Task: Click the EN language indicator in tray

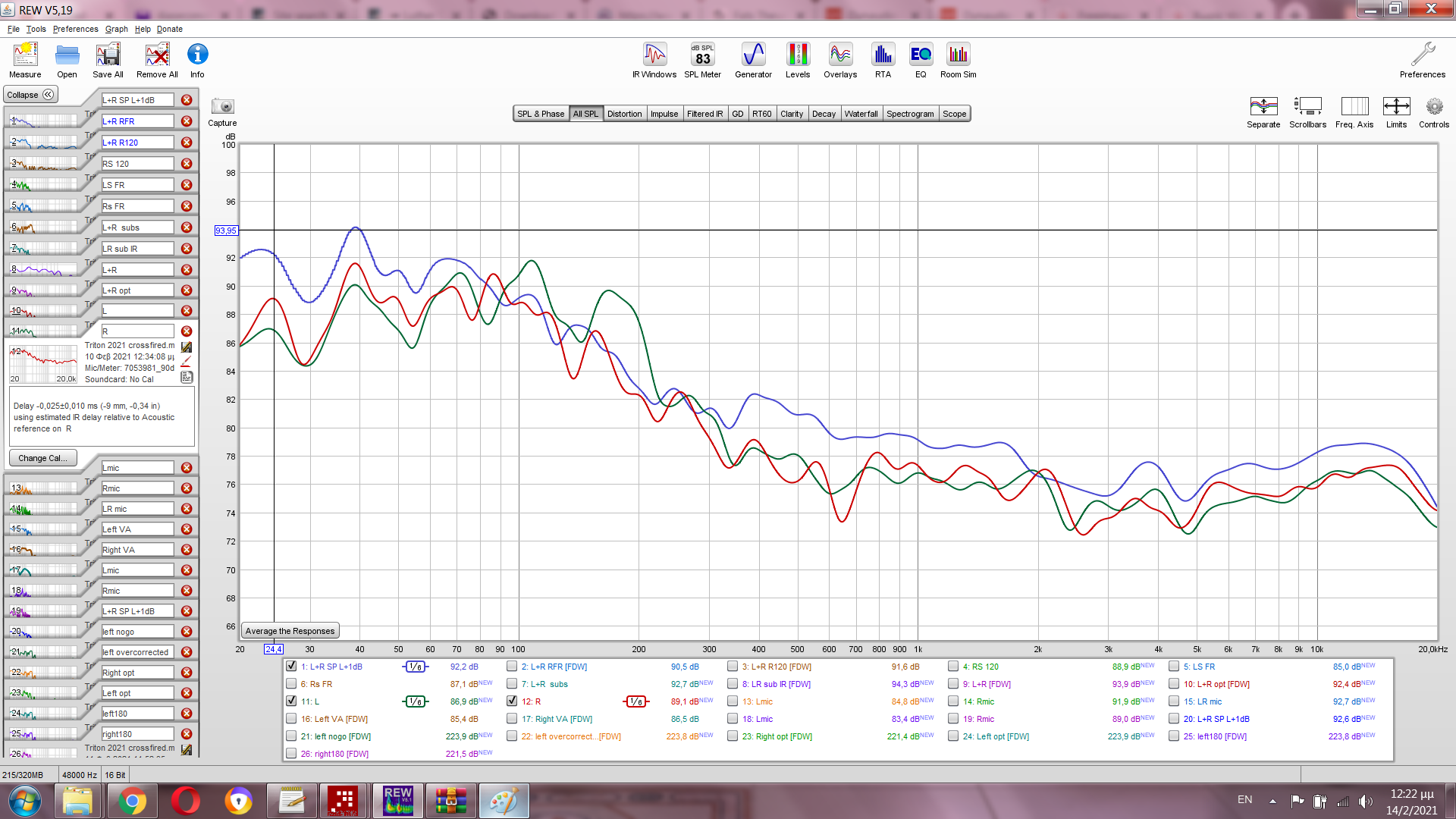Action: 1244,800
